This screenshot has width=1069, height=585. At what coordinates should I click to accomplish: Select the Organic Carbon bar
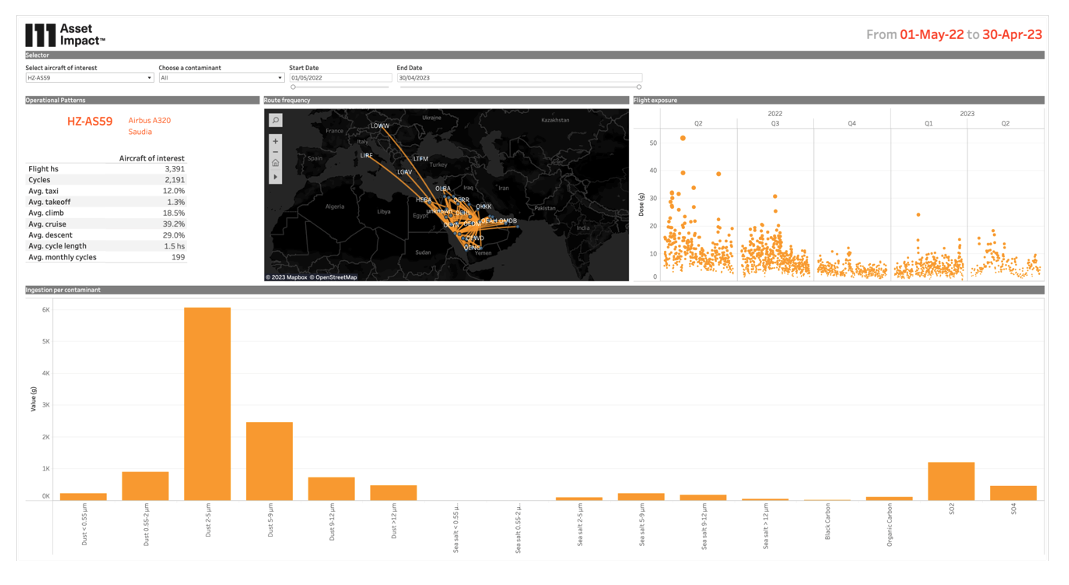click(x=889, y=498)
